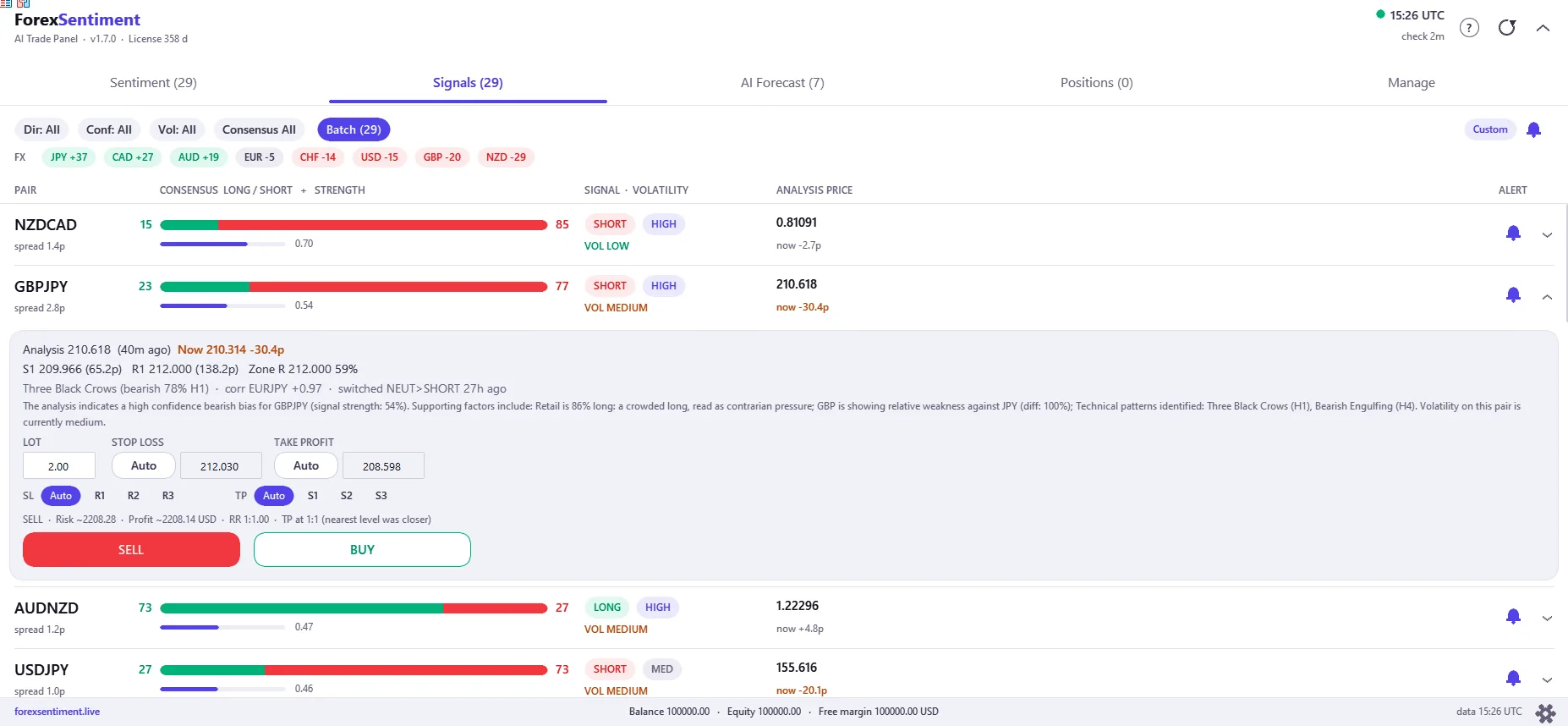Click the Custom button

point(1489,129)
